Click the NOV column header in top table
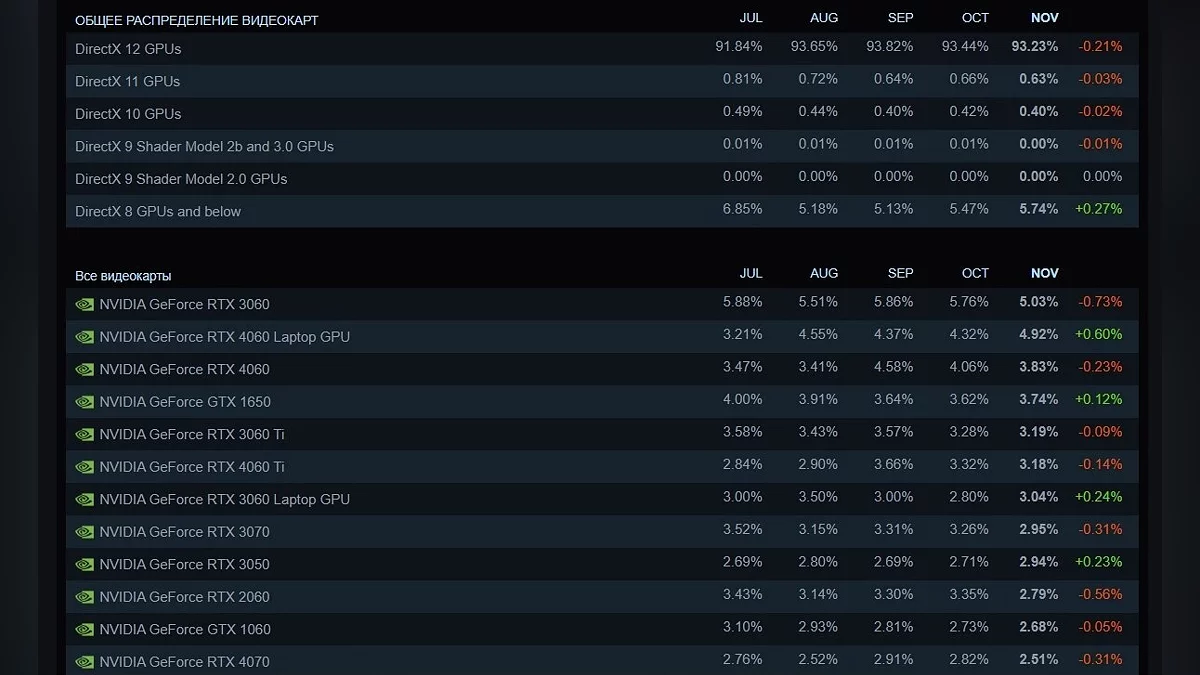1200x675 pixels. click(1044, 18)
